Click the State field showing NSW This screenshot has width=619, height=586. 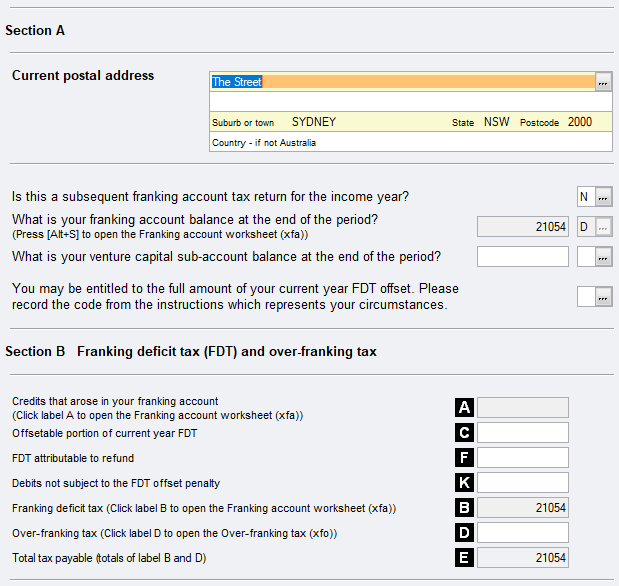[496, 122]
